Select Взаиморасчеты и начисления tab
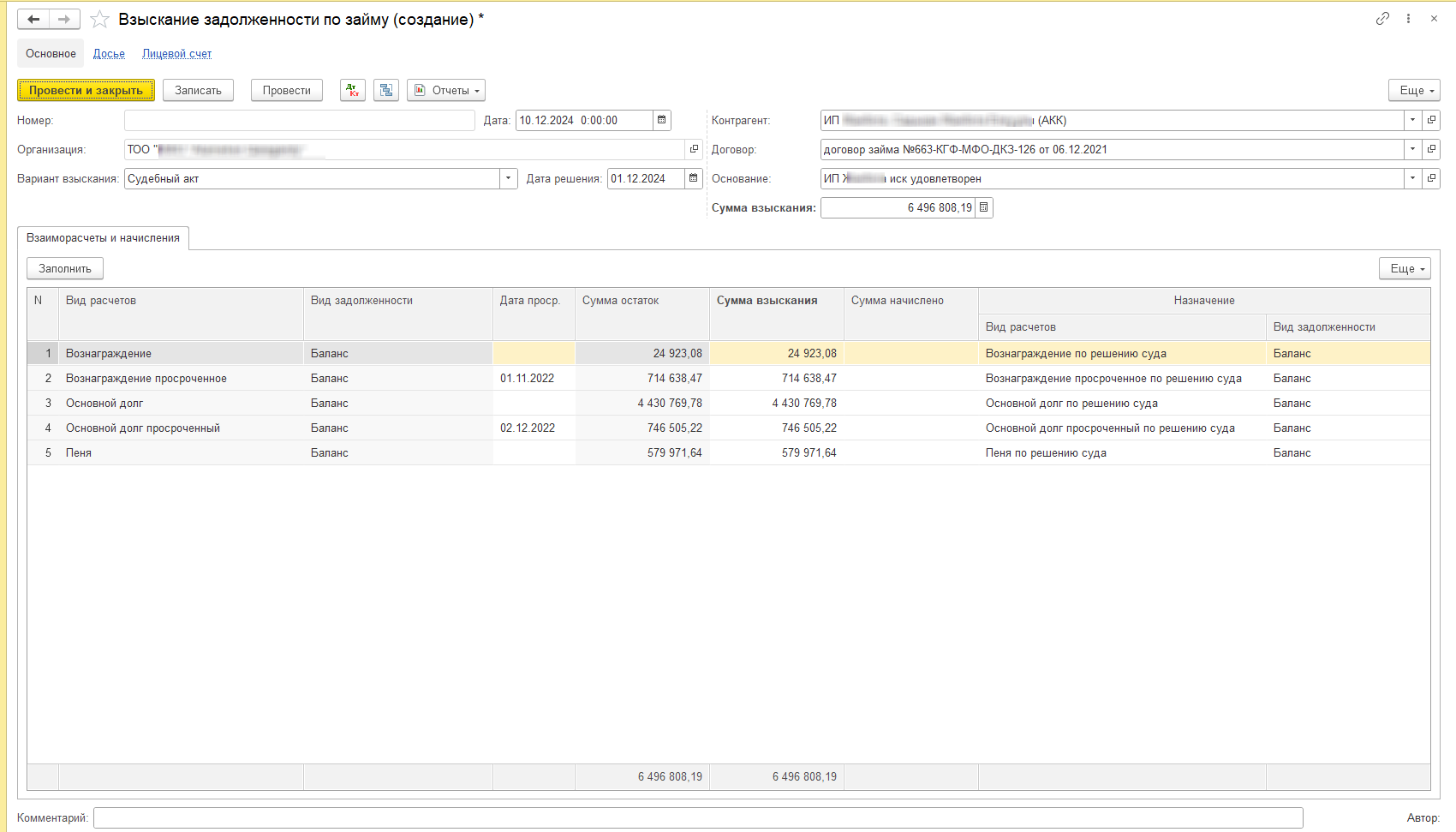 103,238
